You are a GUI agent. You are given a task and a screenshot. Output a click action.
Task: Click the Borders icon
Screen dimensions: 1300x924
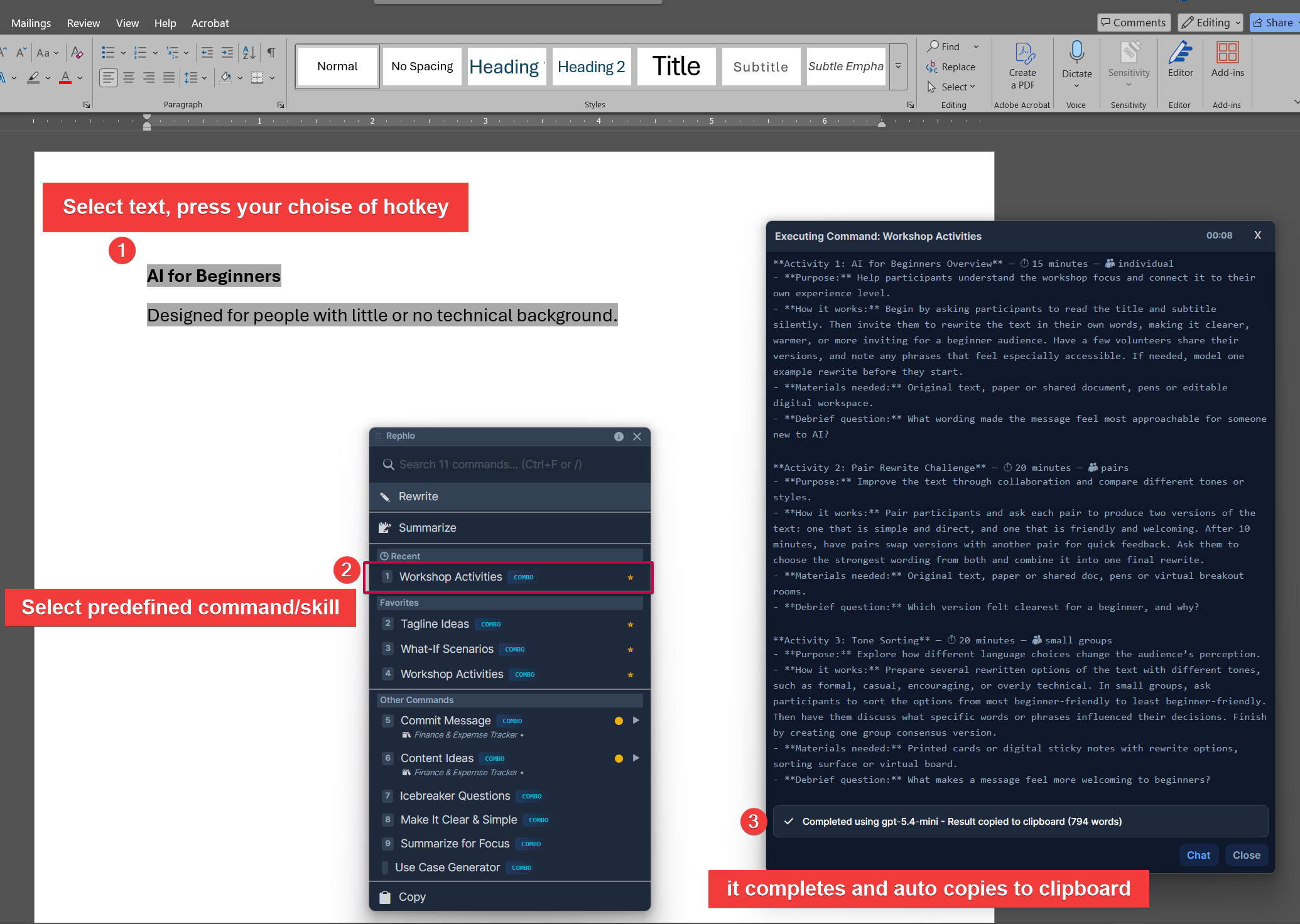(257, 78)
